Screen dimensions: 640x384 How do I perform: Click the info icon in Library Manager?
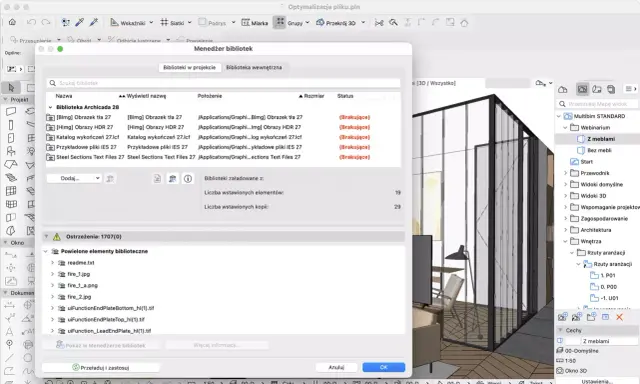click(x=188, y=179)
